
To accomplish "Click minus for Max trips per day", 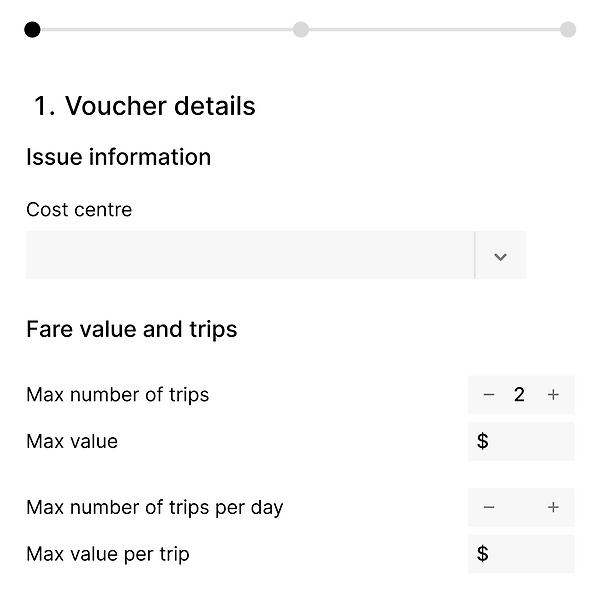I will 489,508.
